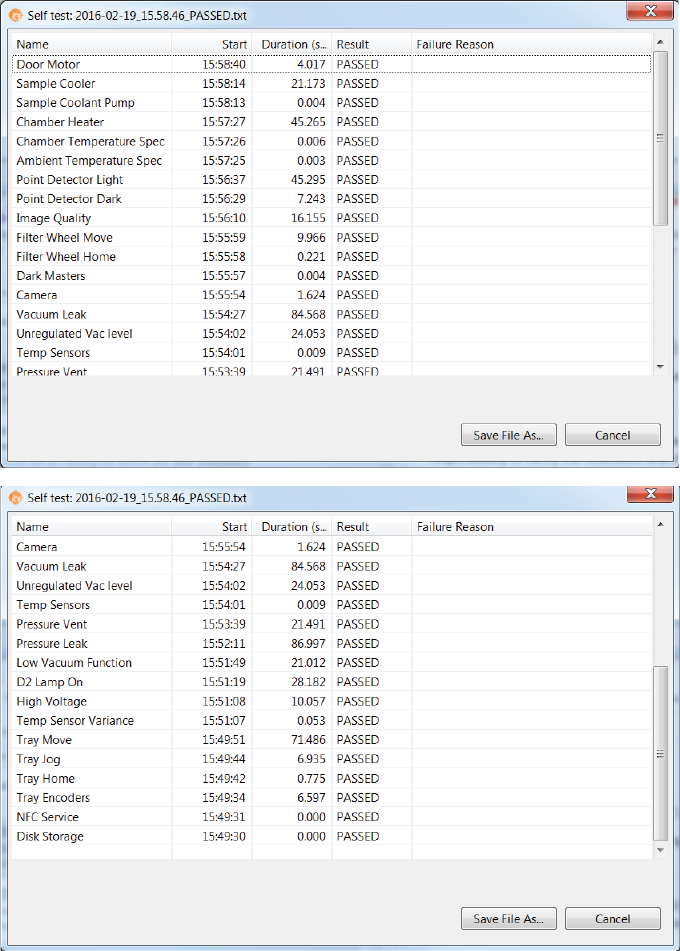Select the Sample Coolant Pump row
680x951 pixels.
point(331,102)
